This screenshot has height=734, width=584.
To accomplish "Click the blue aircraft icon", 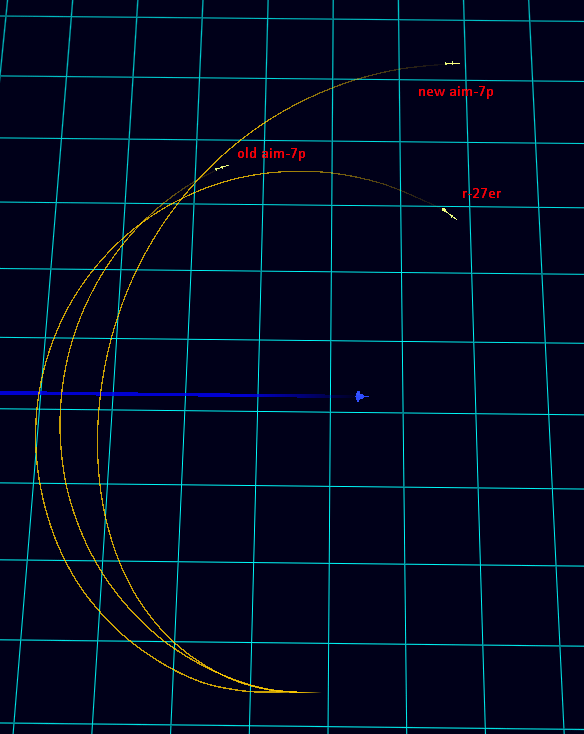I will tap(361, 396).
